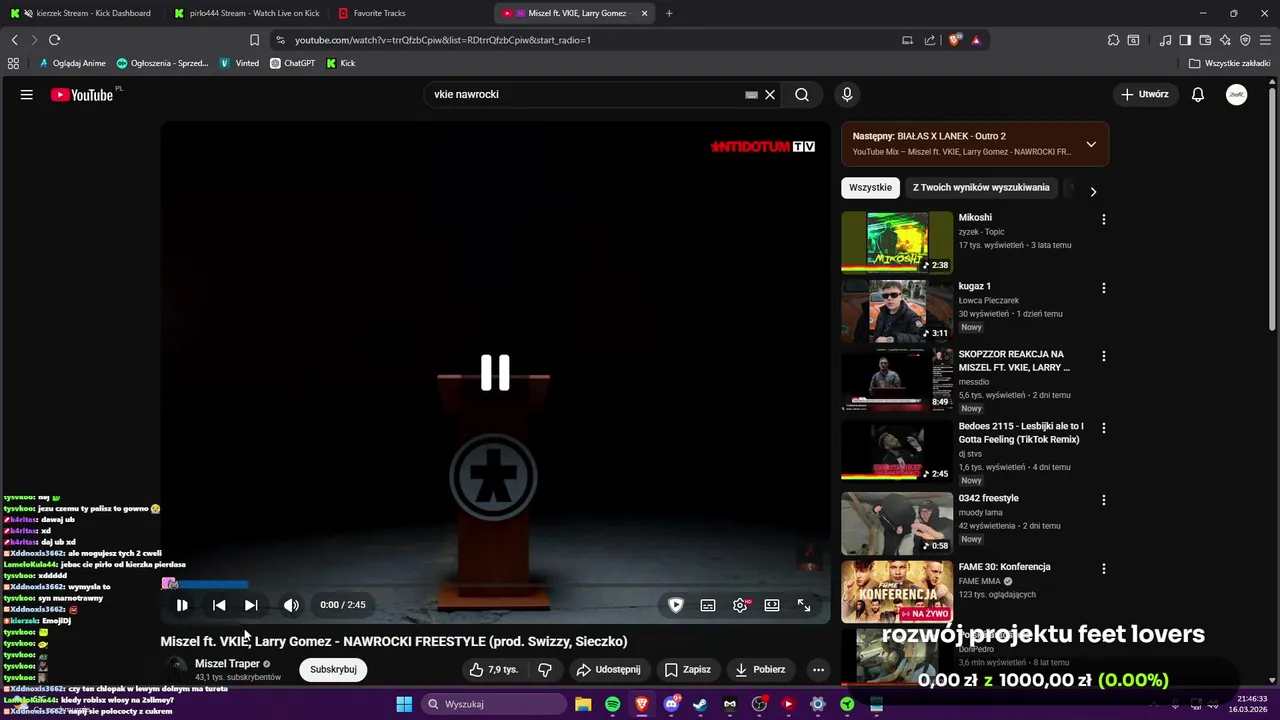Open the media control music note icon
Viewport: 1280px width, 720px height.
(1165, 40)
